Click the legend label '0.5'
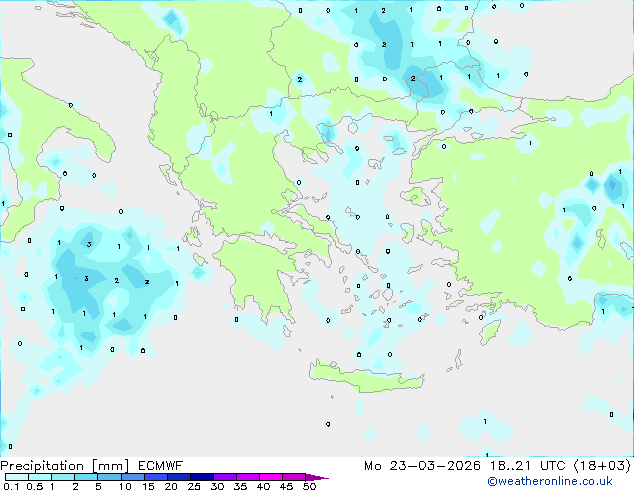 pos(35,486)
